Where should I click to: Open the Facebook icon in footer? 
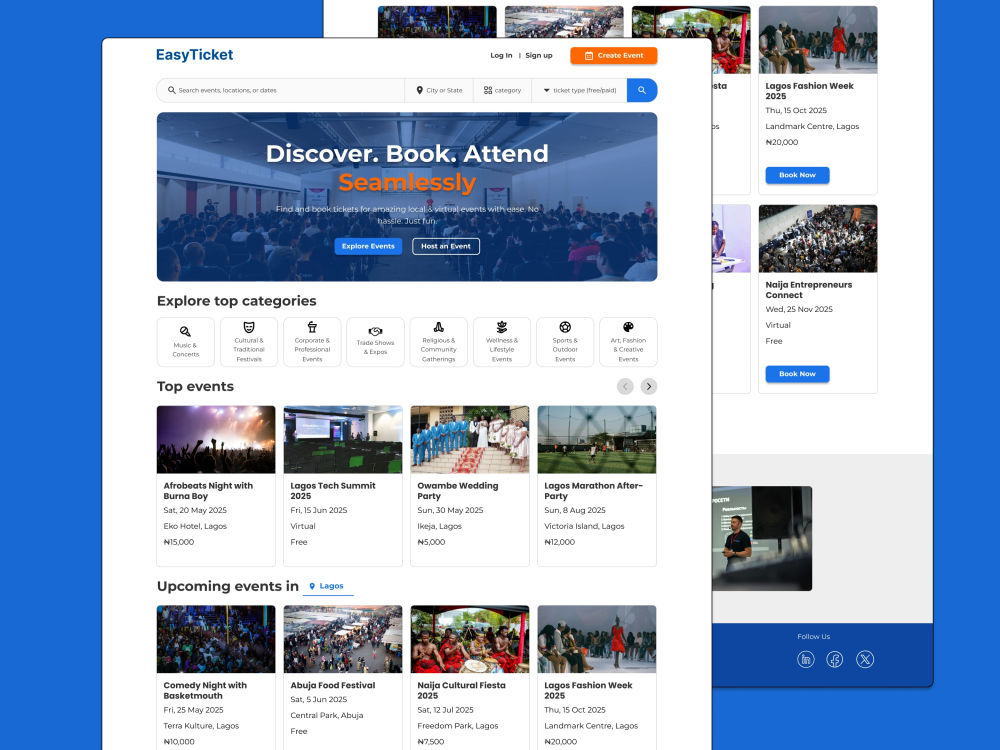tap(835, 659)
